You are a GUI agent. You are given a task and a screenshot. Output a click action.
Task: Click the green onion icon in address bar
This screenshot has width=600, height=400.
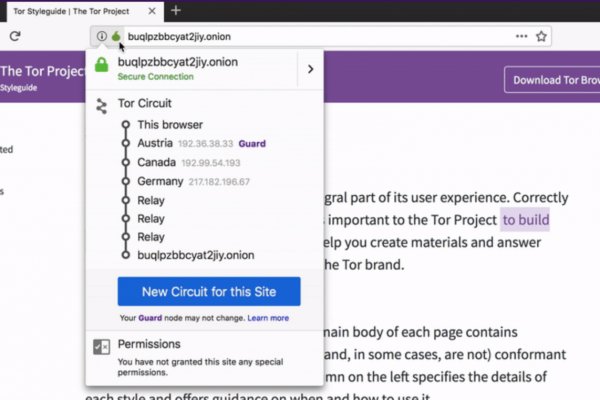(x=116, y=36)
